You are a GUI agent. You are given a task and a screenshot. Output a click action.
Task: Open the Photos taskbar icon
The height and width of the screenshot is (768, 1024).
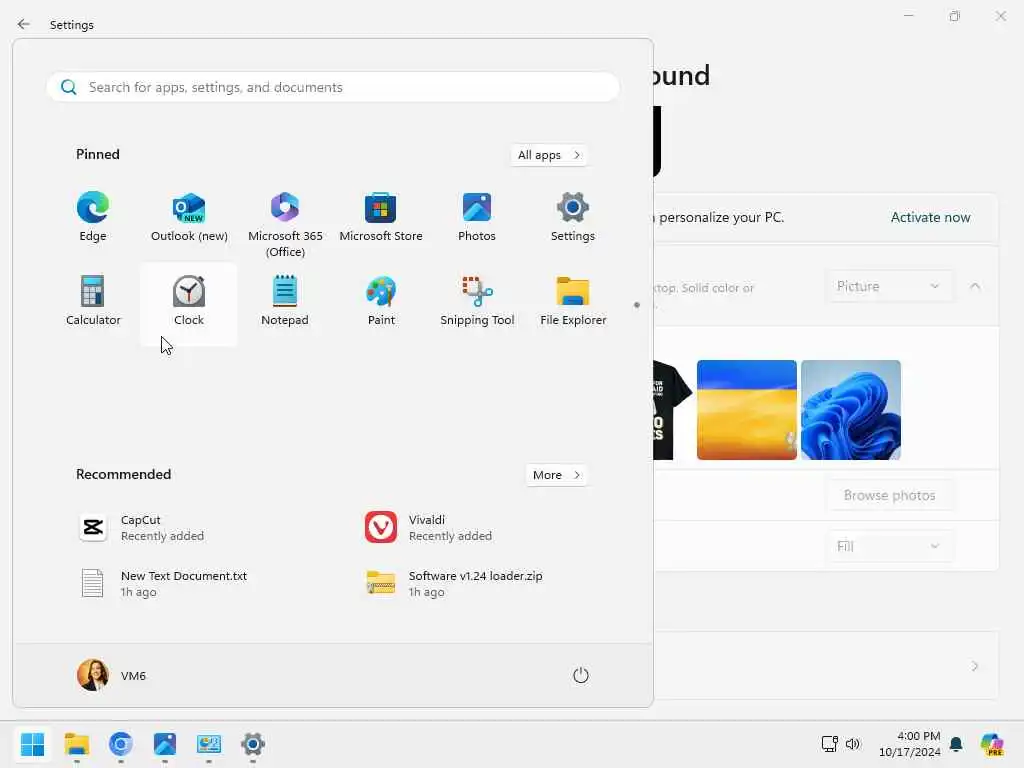(165, 744)
